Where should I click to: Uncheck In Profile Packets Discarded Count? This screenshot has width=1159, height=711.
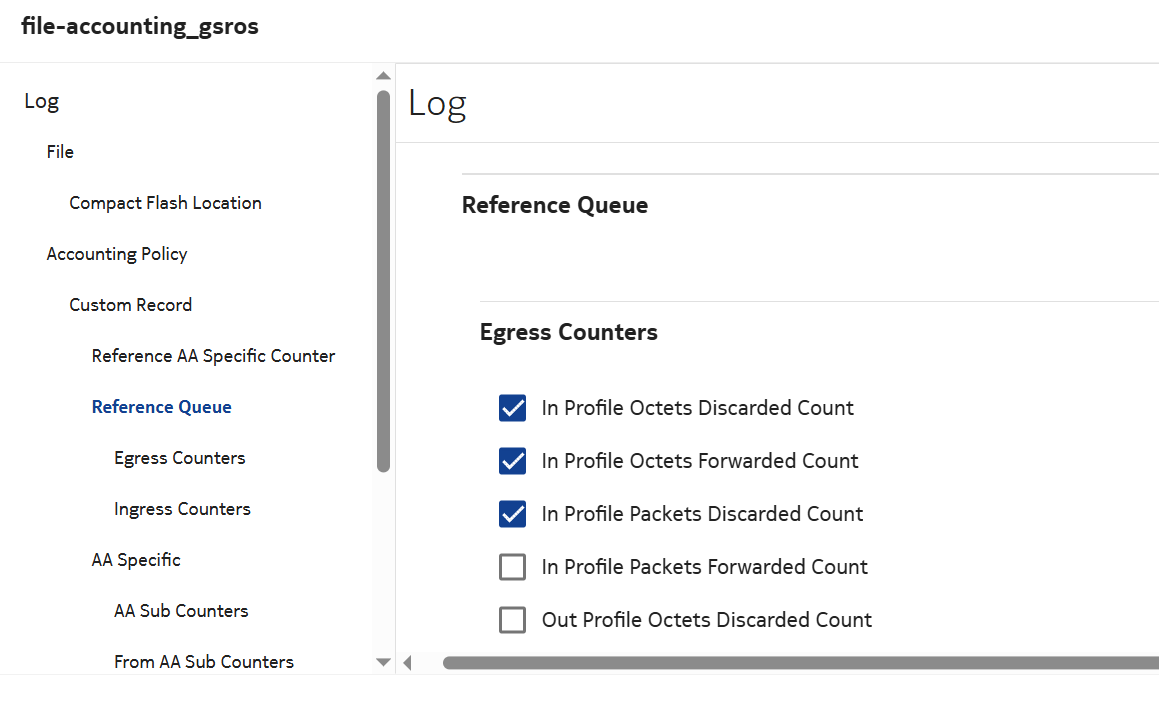(x=512, y=514)
